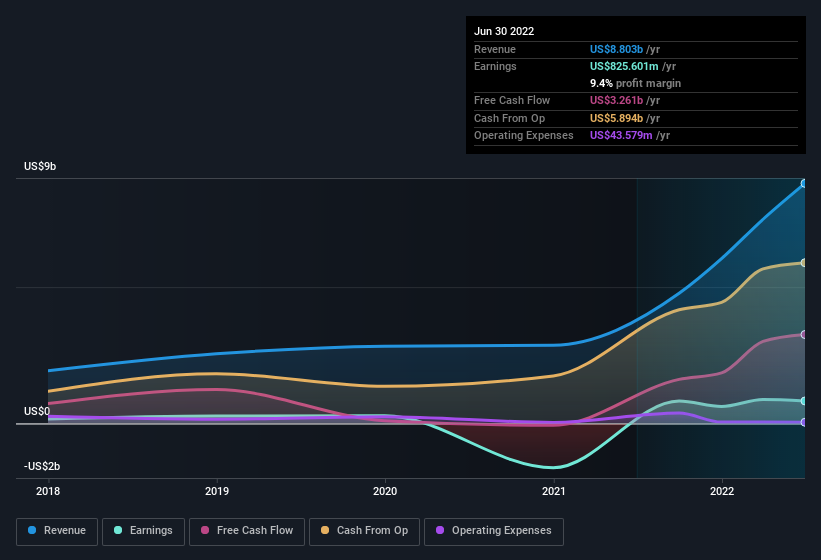821x560 pixels.
Task: Click the Revenue row label in tooltip
Action: click(x=495, y=49)
